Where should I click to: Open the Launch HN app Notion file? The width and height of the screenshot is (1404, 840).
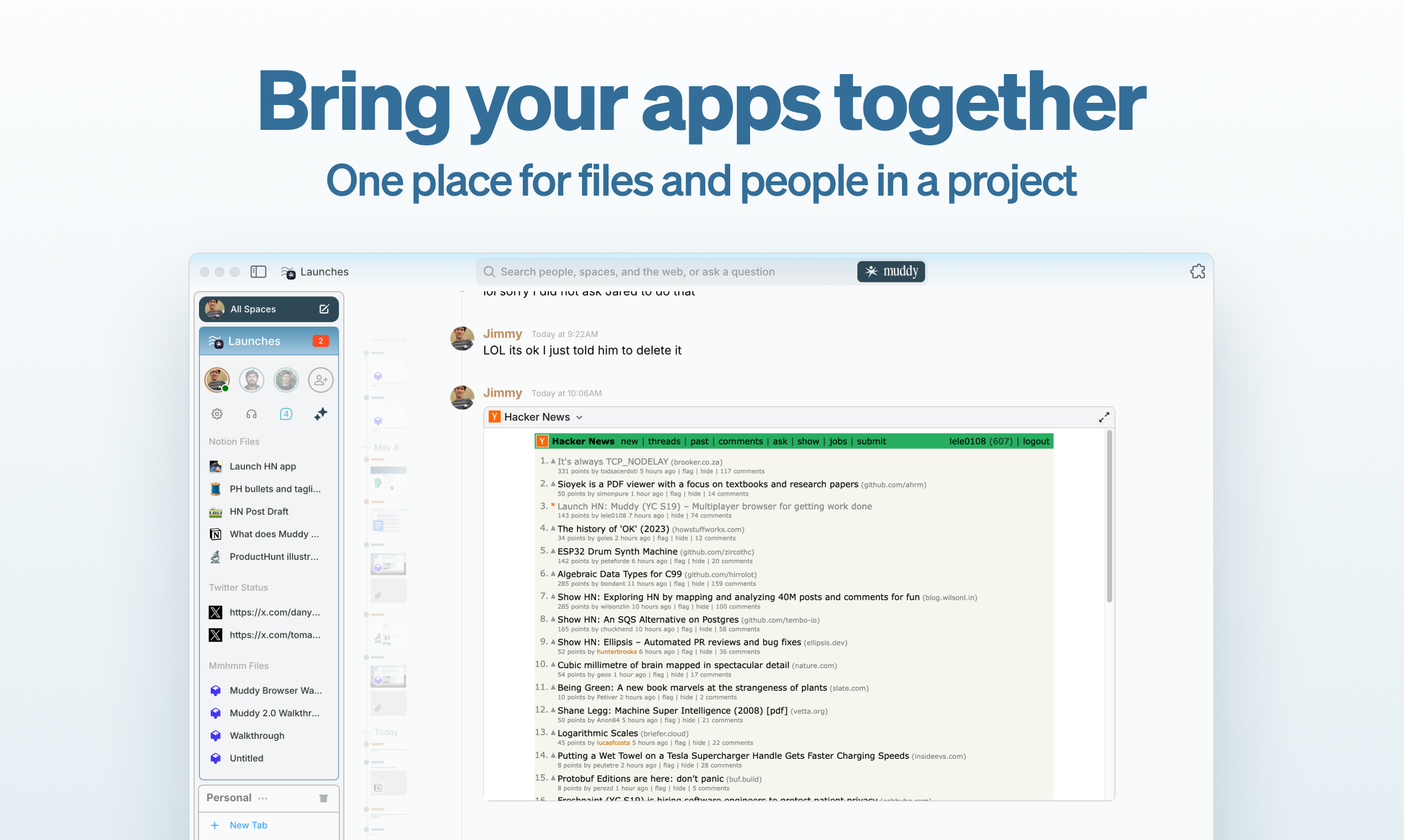pos(263,466)
